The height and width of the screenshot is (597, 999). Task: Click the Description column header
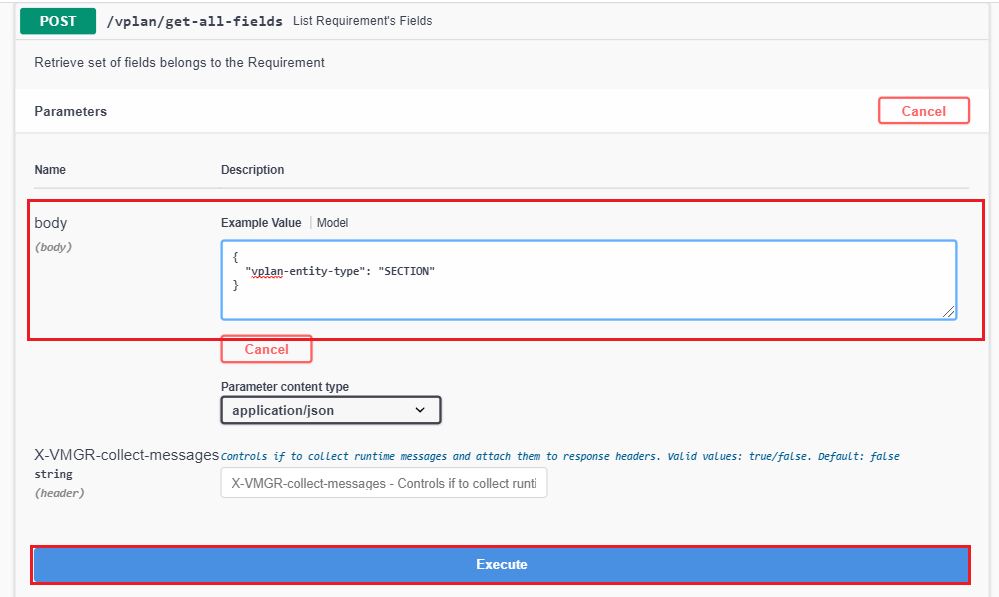click(x=252, y=170)
